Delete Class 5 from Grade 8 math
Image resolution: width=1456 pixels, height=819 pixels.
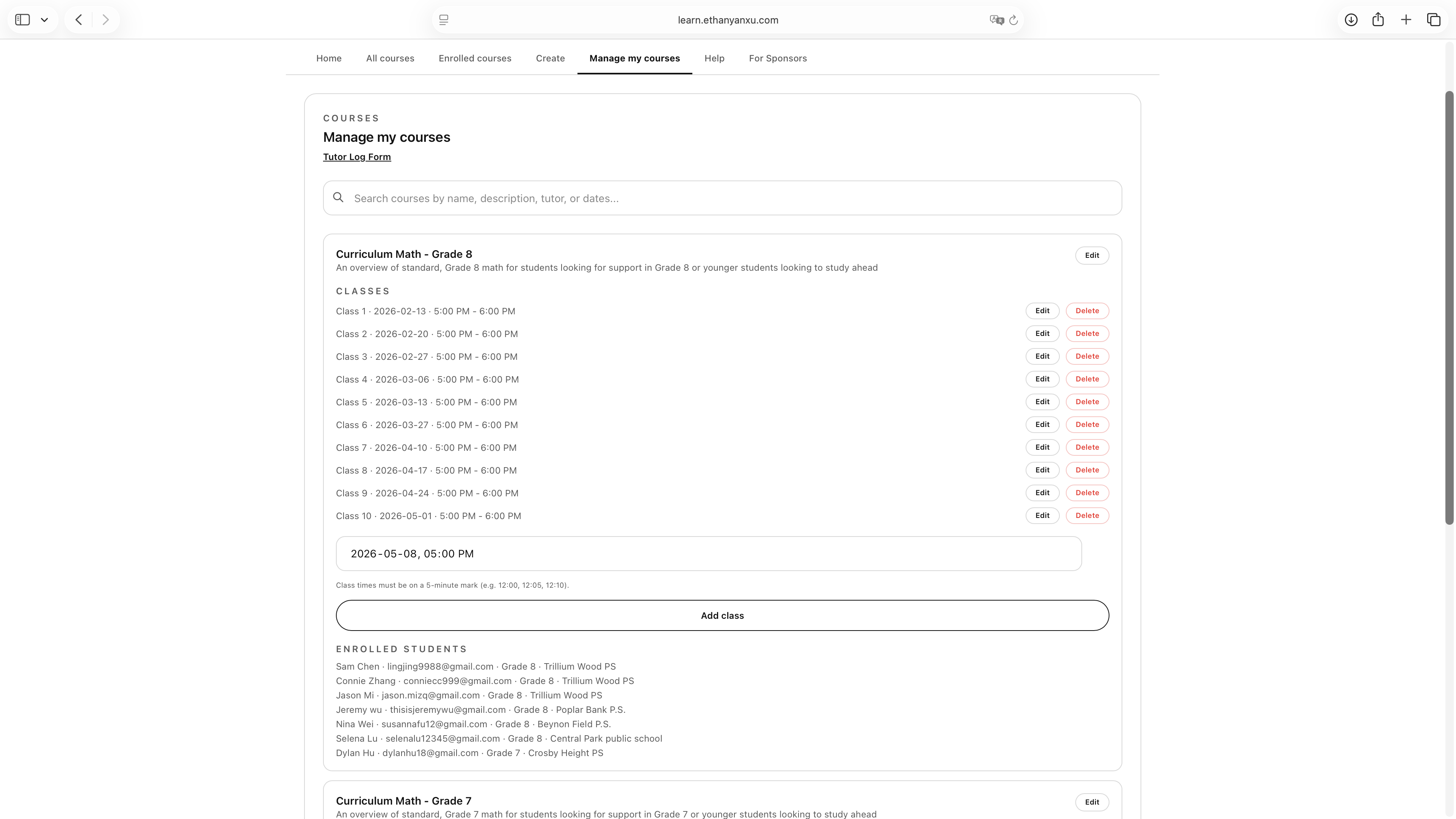1086,401
